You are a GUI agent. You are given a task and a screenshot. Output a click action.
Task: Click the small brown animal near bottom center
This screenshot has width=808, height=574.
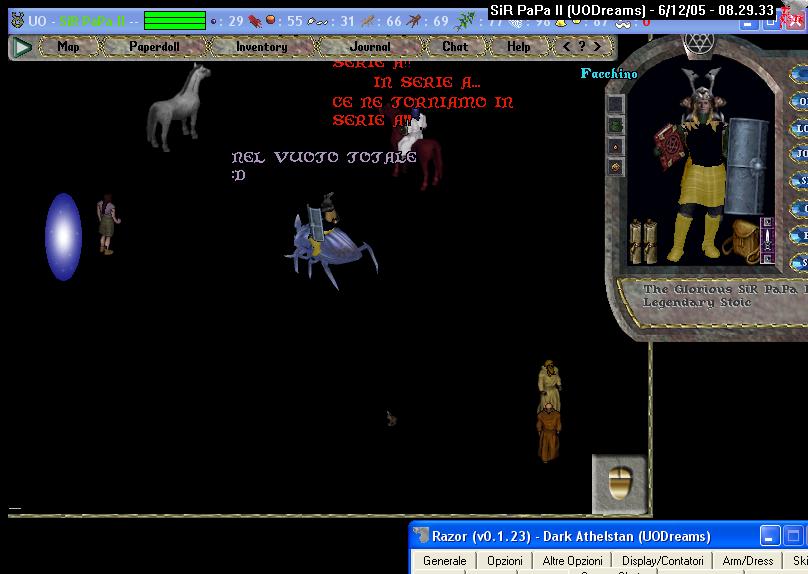tap(392, 418)
